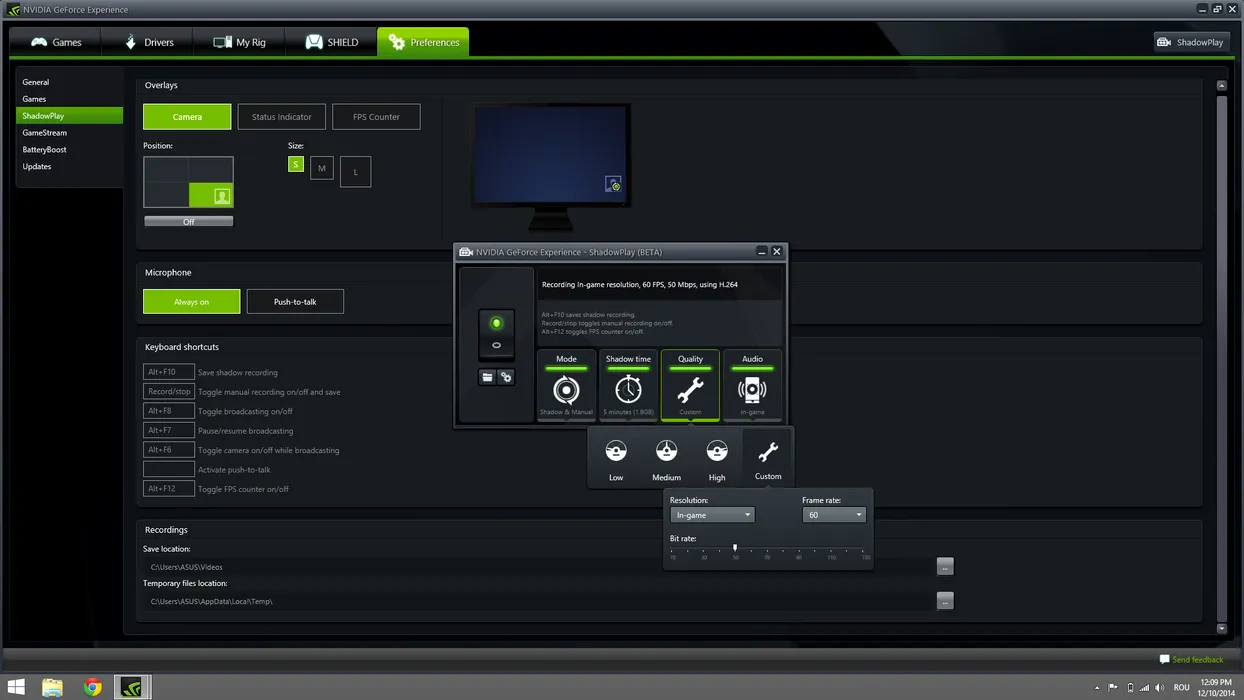Expand the Frame rate dropdown

(833, 515)
